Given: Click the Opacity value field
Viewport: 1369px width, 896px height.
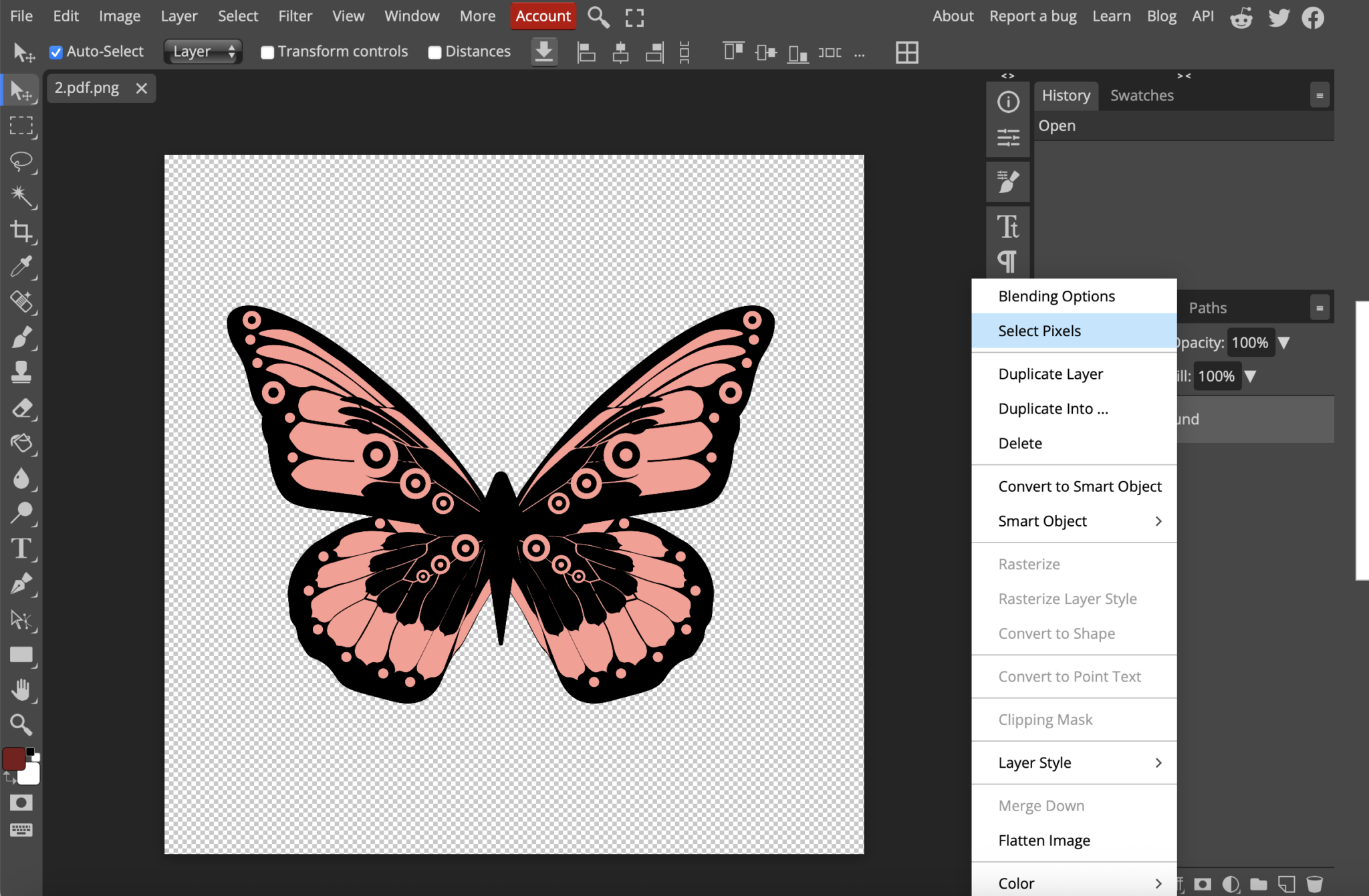Looking at the screenshot, I should 1251,343.
